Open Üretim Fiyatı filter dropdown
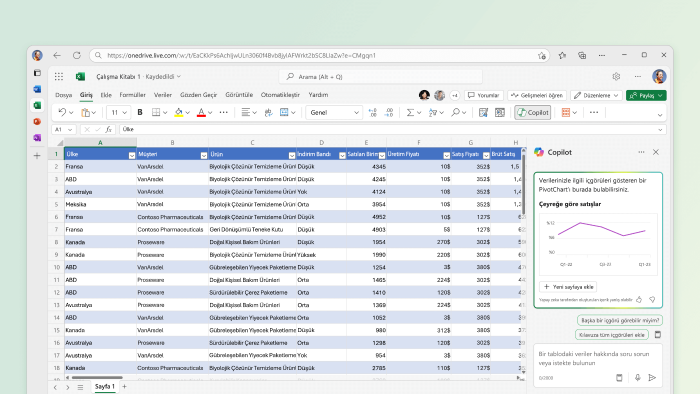700x394 pixels. pyautogui.click(x=446, y=155)
